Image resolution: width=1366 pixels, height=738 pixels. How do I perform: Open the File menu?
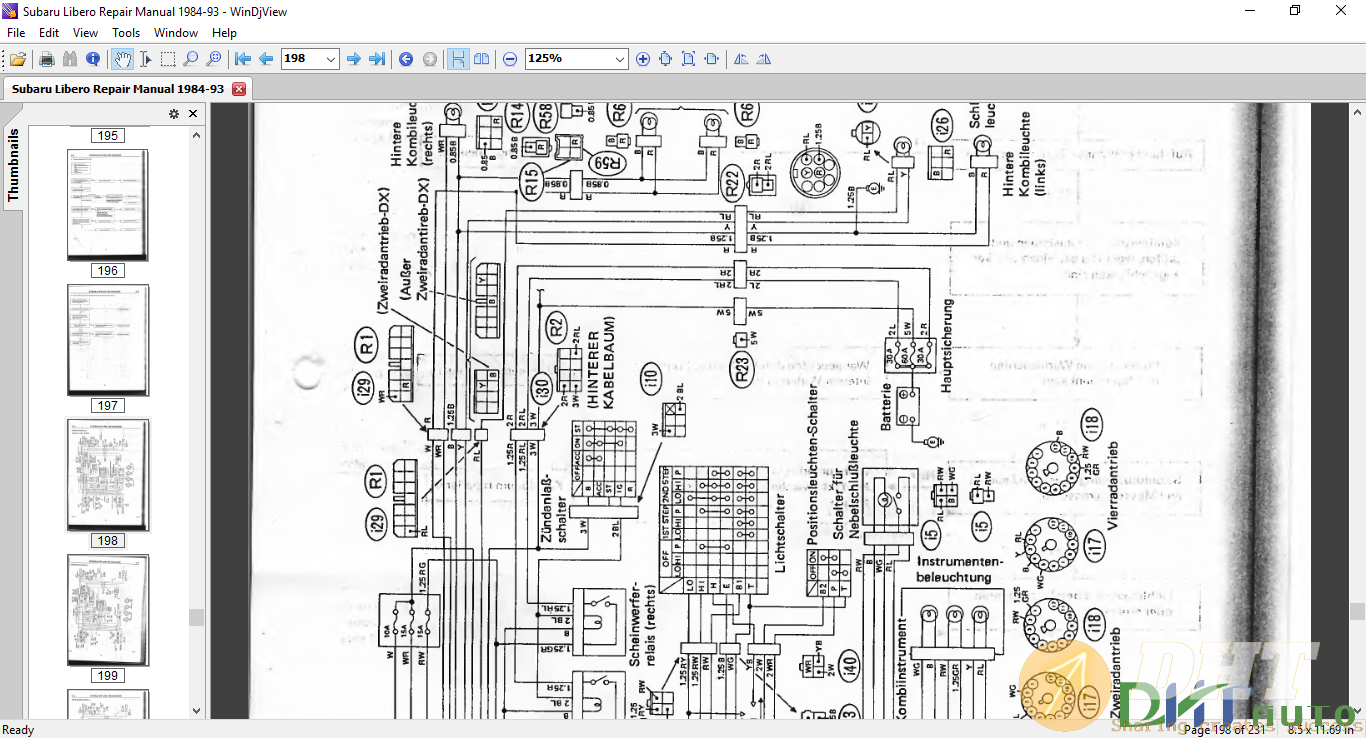(16, 33)
